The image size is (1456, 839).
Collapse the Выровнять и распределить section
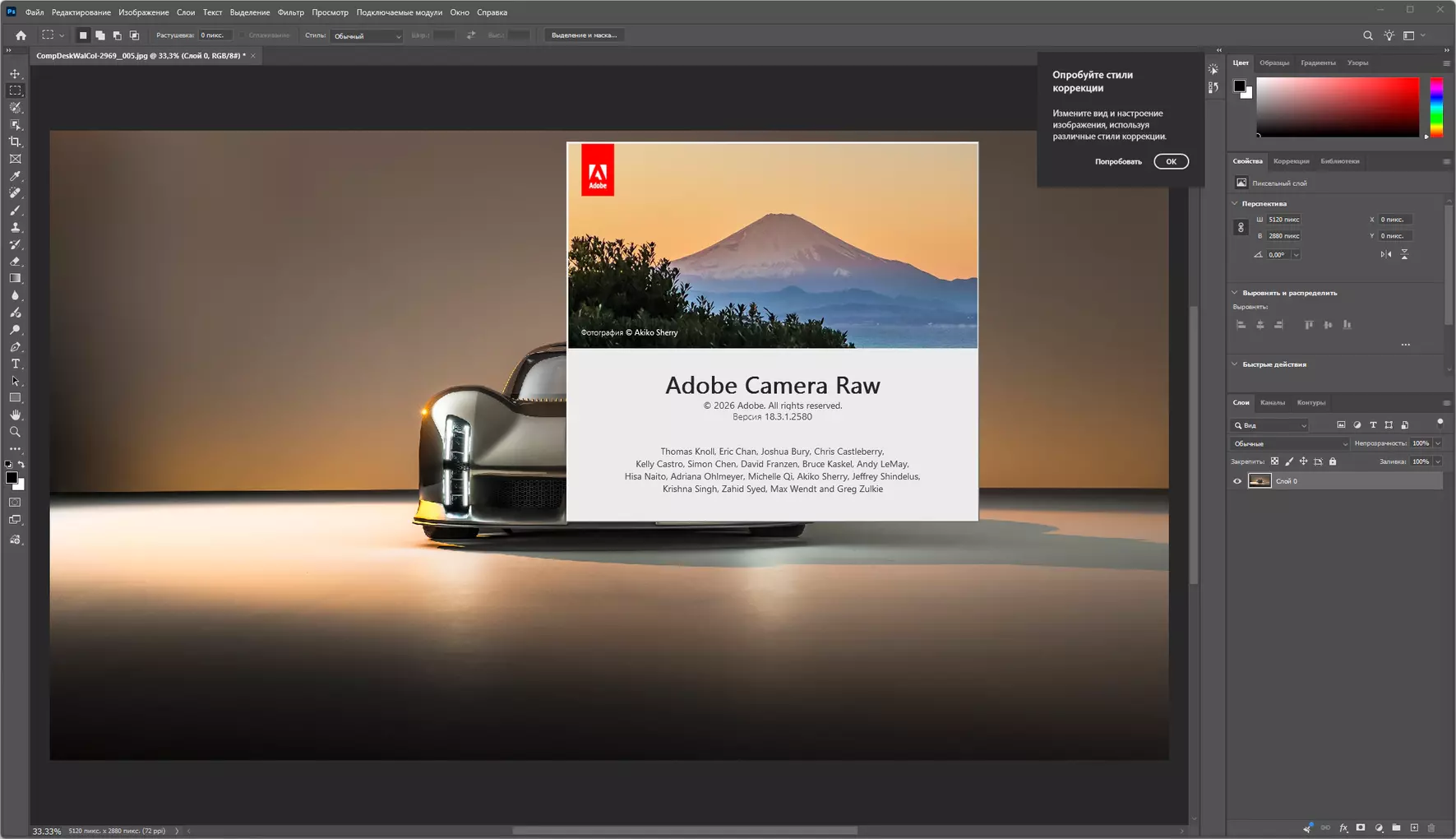tap(1235, 293)
